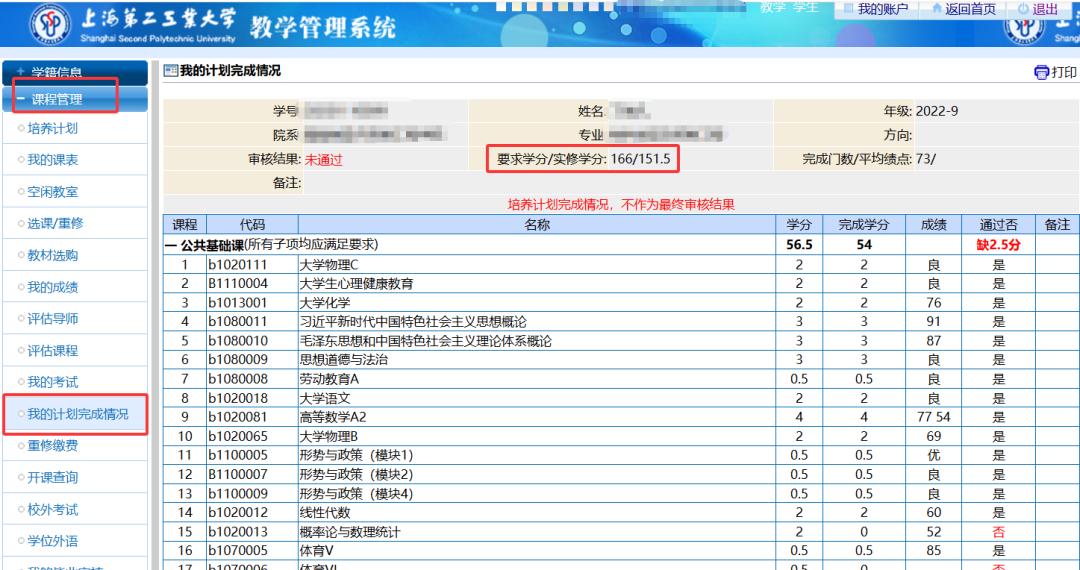The height and width of the screenshot is (570, 1080).
Task: Open 我的计划完成情况 sidebar item
Action: pyautogui.click(x=77, y=414)
